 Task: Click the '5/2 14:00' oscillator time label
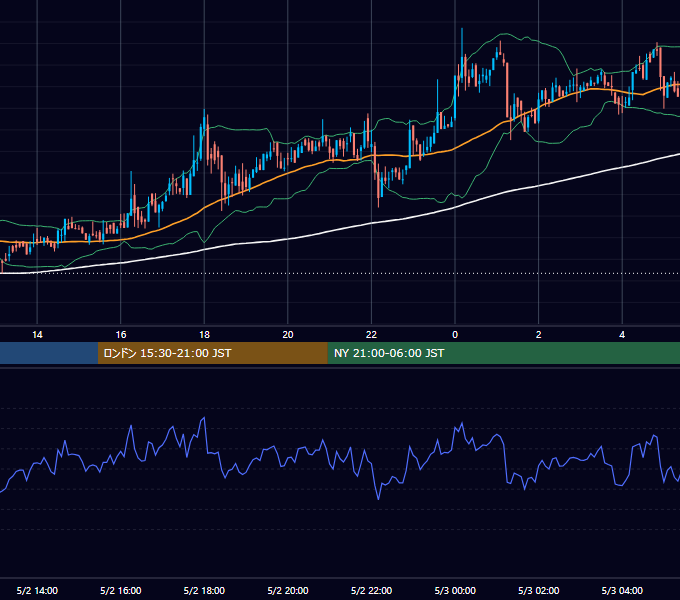click(37, 590)
